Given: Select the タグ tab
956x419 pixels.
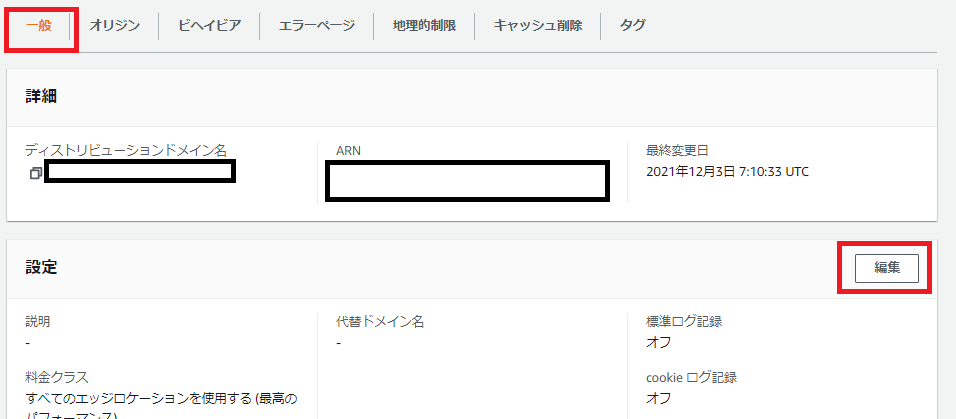Looking at the screenshot, I should (632, 25).
